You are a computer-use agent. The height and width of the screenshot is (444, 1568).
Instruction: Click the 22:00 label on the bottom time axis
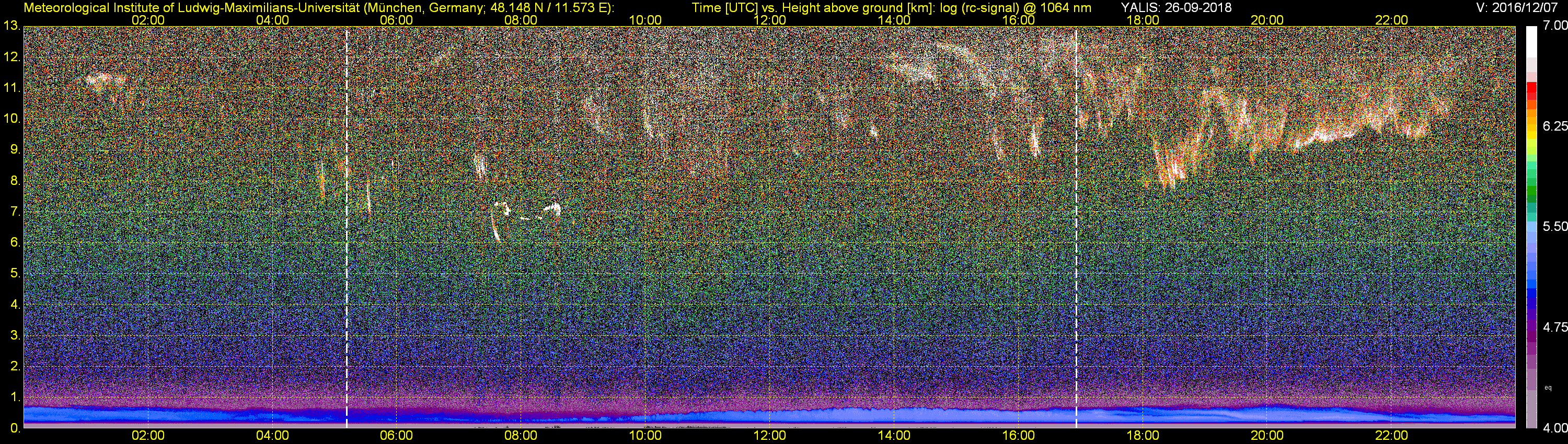tap(1391, 436)
